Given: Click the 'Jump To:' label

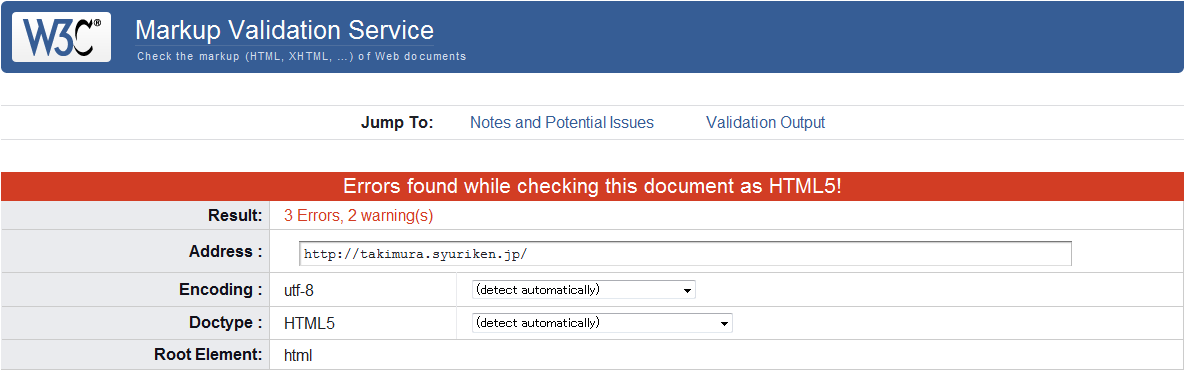Looking at the screenshot, I should pos(398,122).
